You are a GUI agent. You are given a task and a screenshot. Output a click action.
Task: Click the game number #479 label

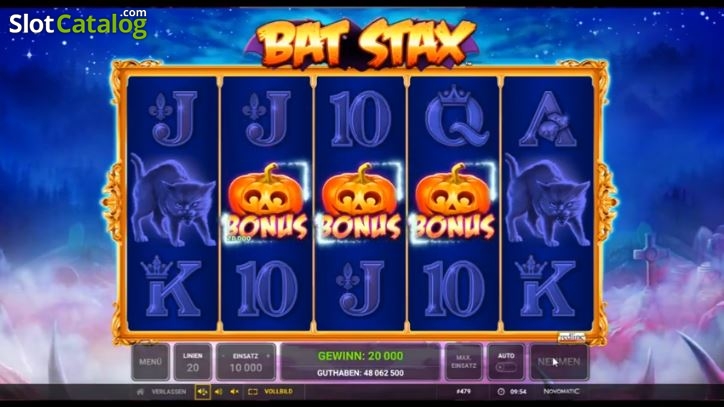point(463,392)
